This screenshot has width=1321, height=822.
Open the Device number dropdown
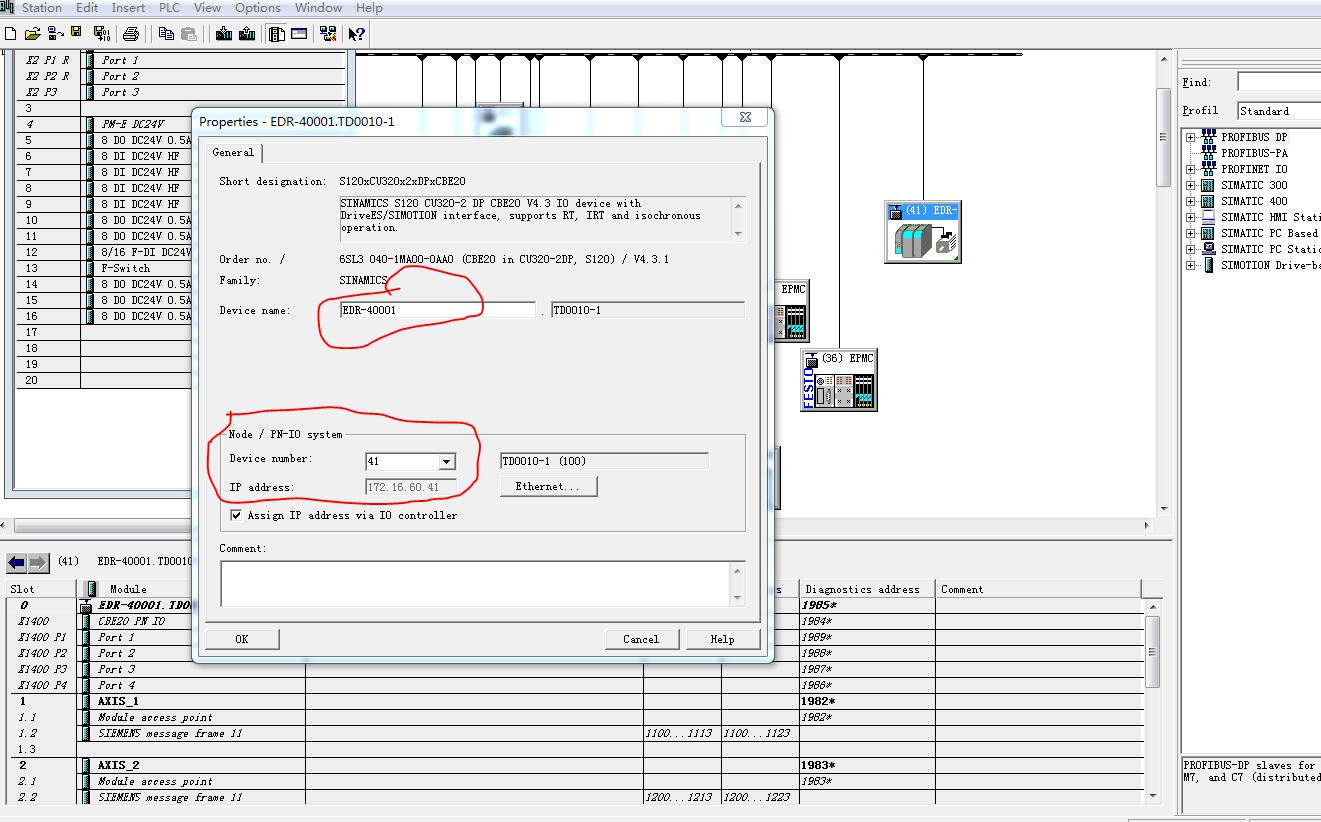point(447,462)
